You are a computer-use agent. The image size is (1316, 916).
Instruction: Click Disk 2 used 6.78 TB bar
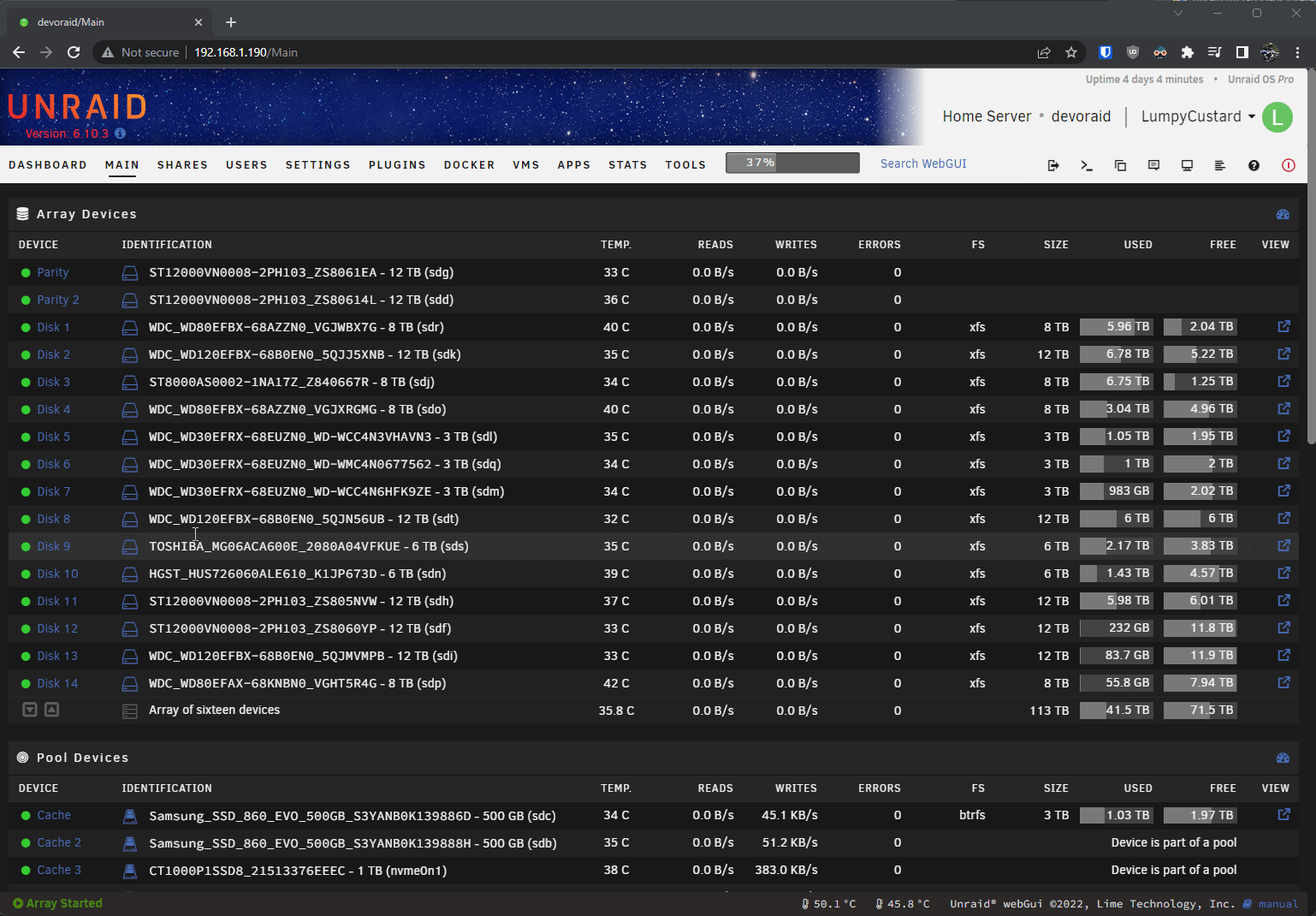(1116, 354)
